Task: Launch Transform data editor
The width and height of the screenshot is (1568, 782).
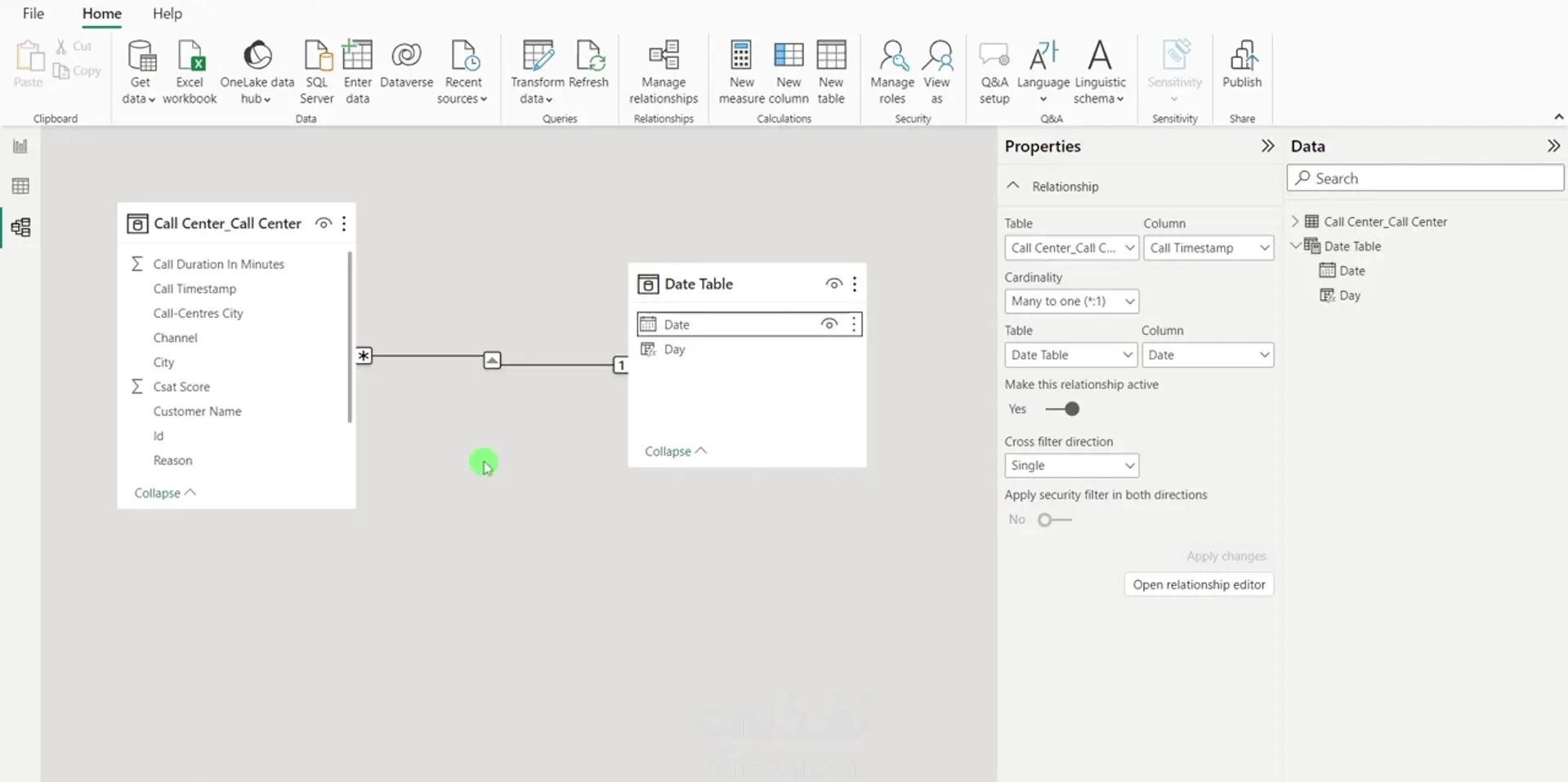Action: [537, 72]
